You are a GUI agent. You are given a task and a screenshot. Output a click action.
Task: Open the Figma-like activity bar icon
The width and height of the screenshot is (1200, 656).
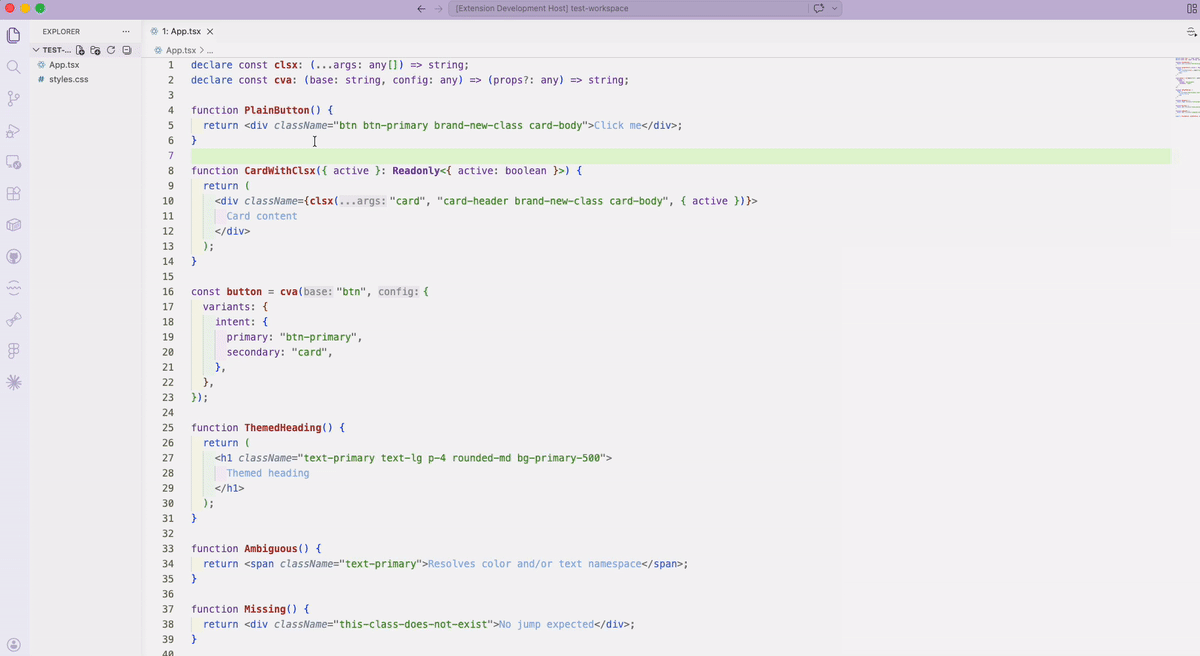(x=14, y=351)
